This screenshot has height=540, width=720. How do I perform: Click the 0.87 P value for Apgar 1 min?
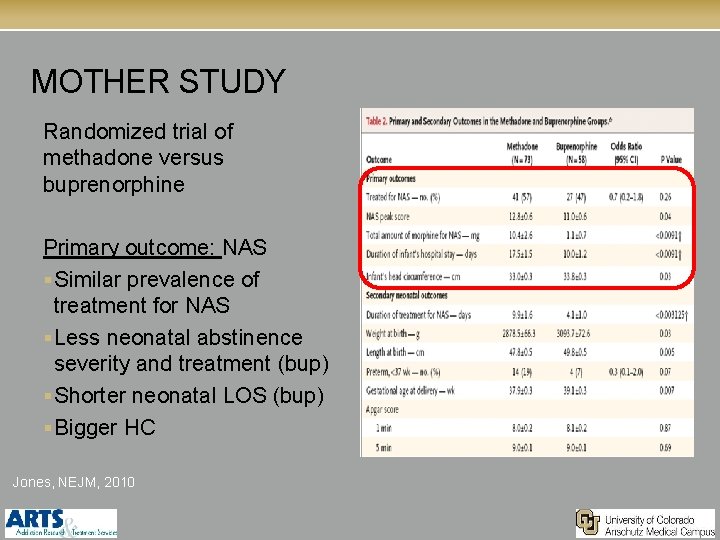(x=665, y=428)
